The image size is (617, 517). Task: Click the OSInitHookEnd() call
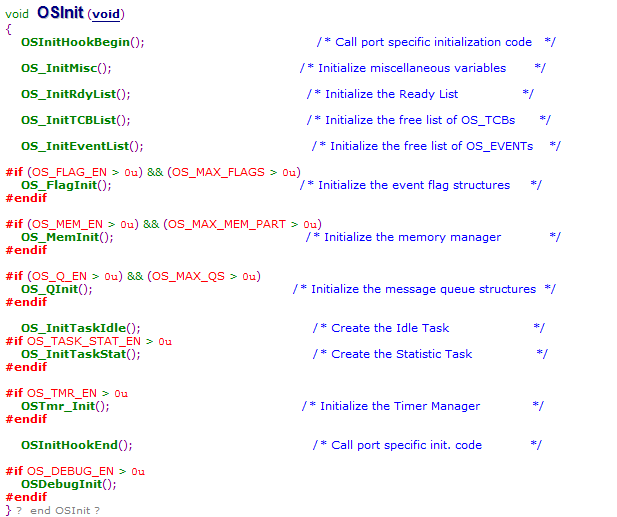(x=77, y=445)
